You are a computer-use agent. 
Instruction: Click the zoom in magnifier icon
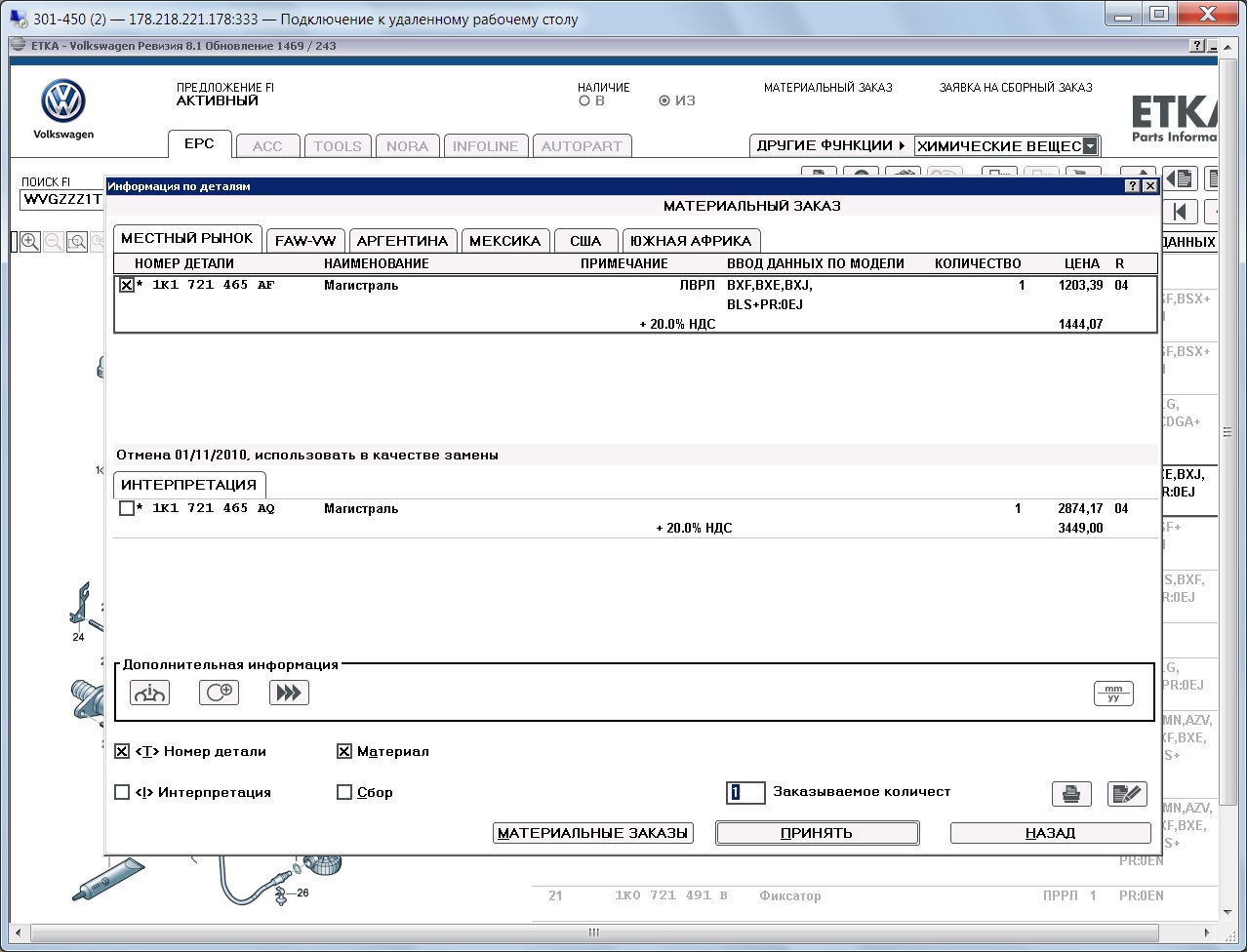coord(30,242)
